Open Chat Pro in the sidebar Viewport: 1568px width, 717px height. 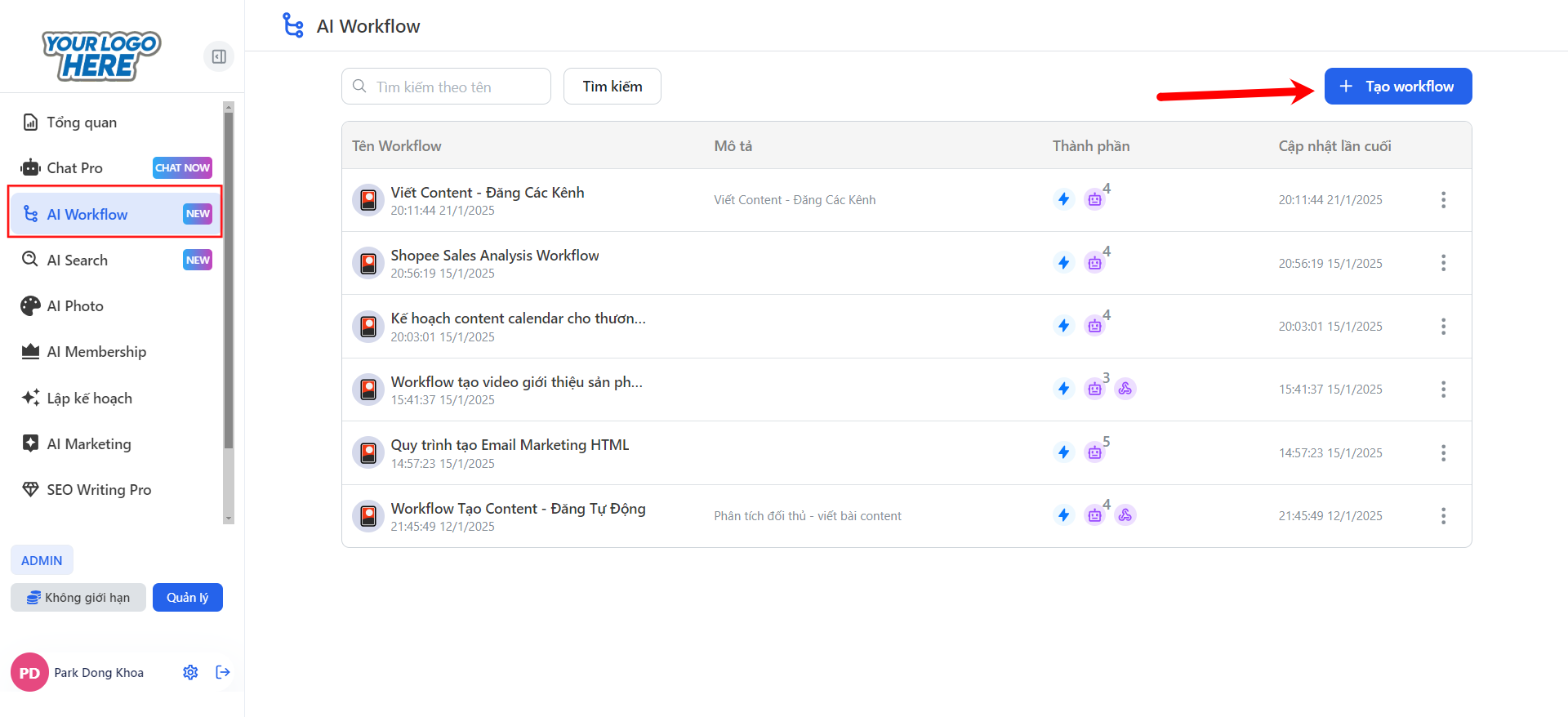click(75, 168)
